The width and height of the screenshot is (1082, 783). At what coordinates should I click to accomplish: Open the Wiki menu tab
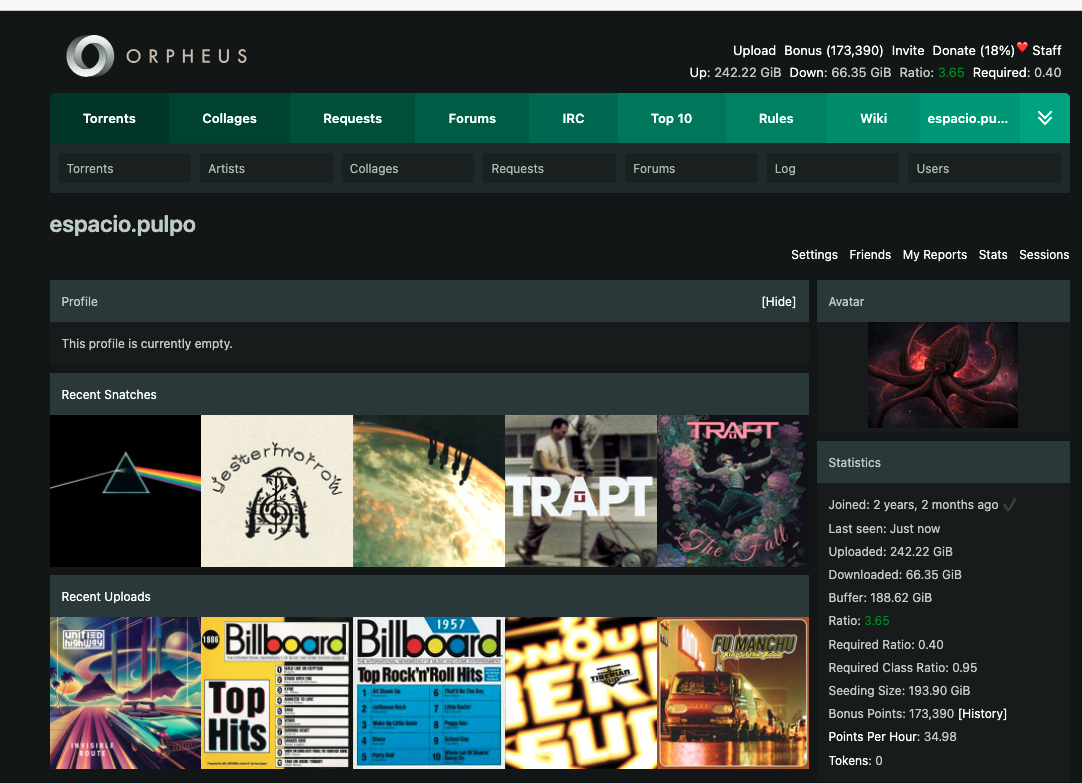tap(873, 118)
